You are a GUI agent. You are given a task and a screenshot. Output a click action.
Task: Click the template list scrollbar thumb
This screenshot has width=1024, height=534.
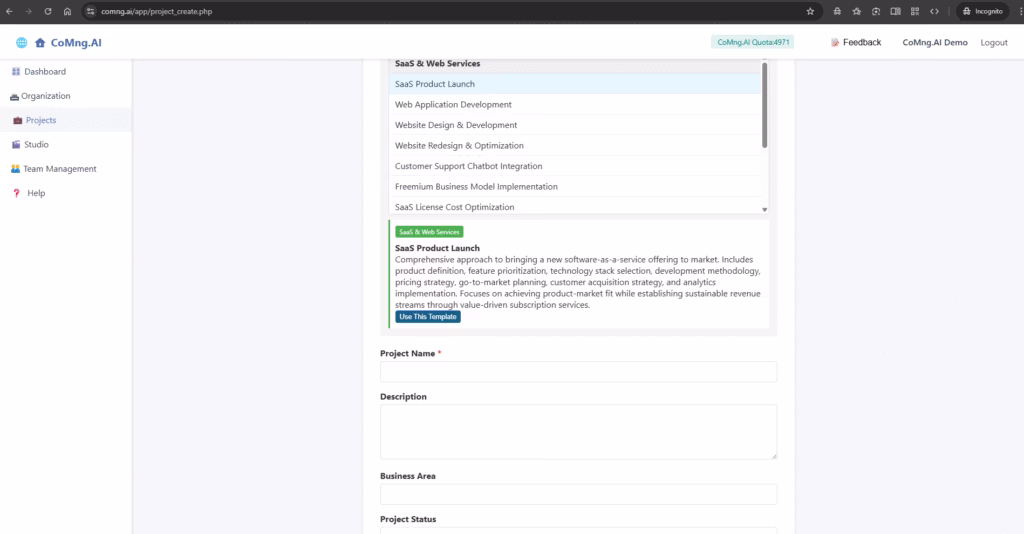pos(764,105)
